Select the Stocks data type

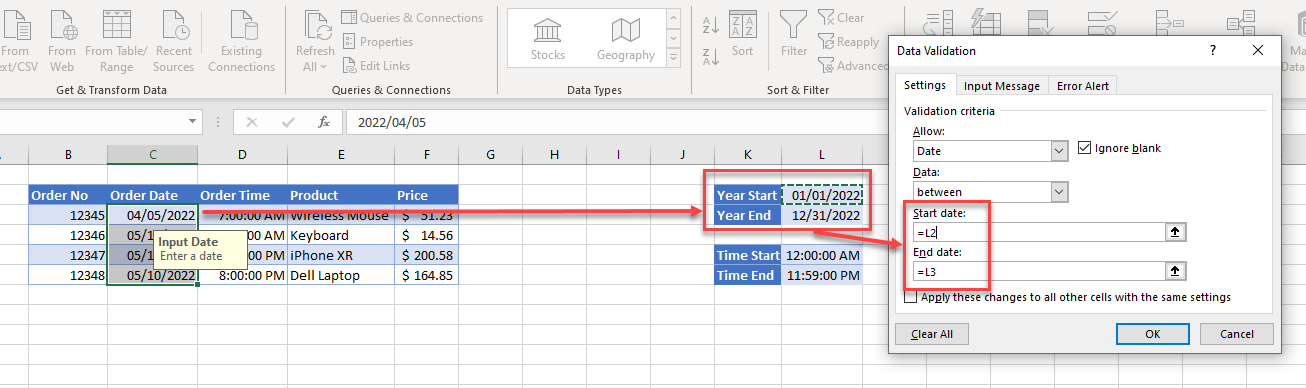548,40
